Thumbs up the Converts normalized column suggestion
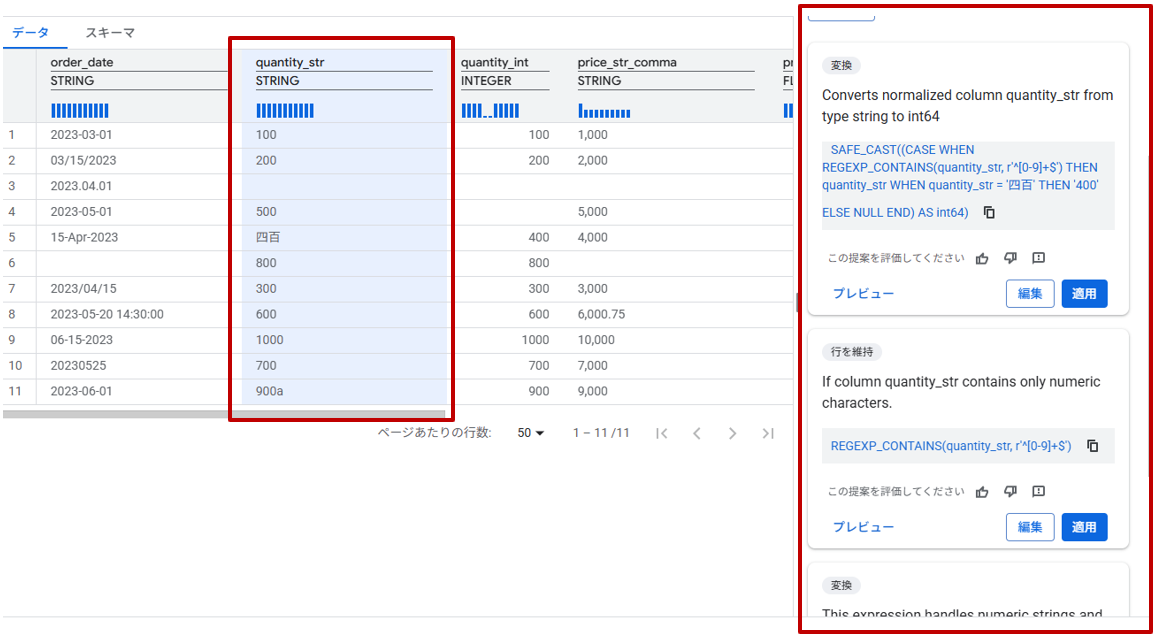1164x636 pixels. [x=982, y=258]
